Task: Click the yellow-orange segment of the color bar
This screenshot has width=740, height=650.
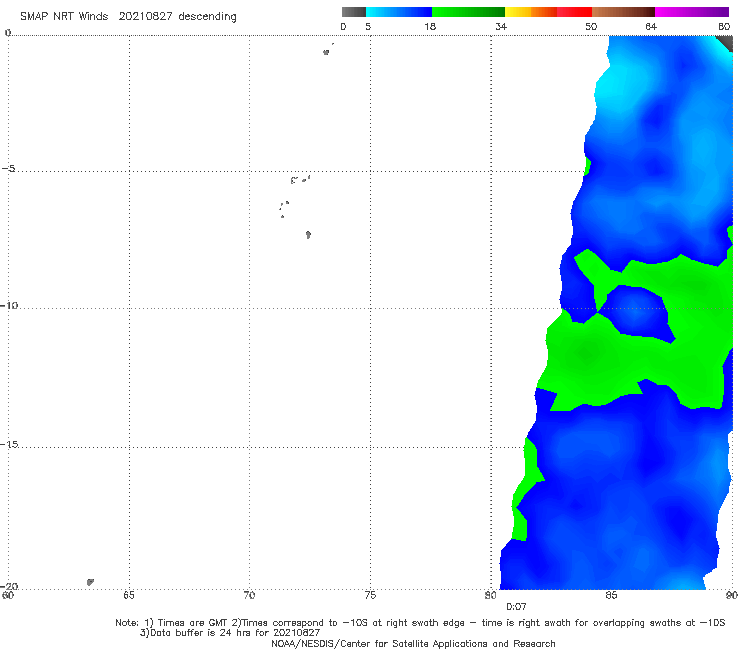Action: point(531,12)
